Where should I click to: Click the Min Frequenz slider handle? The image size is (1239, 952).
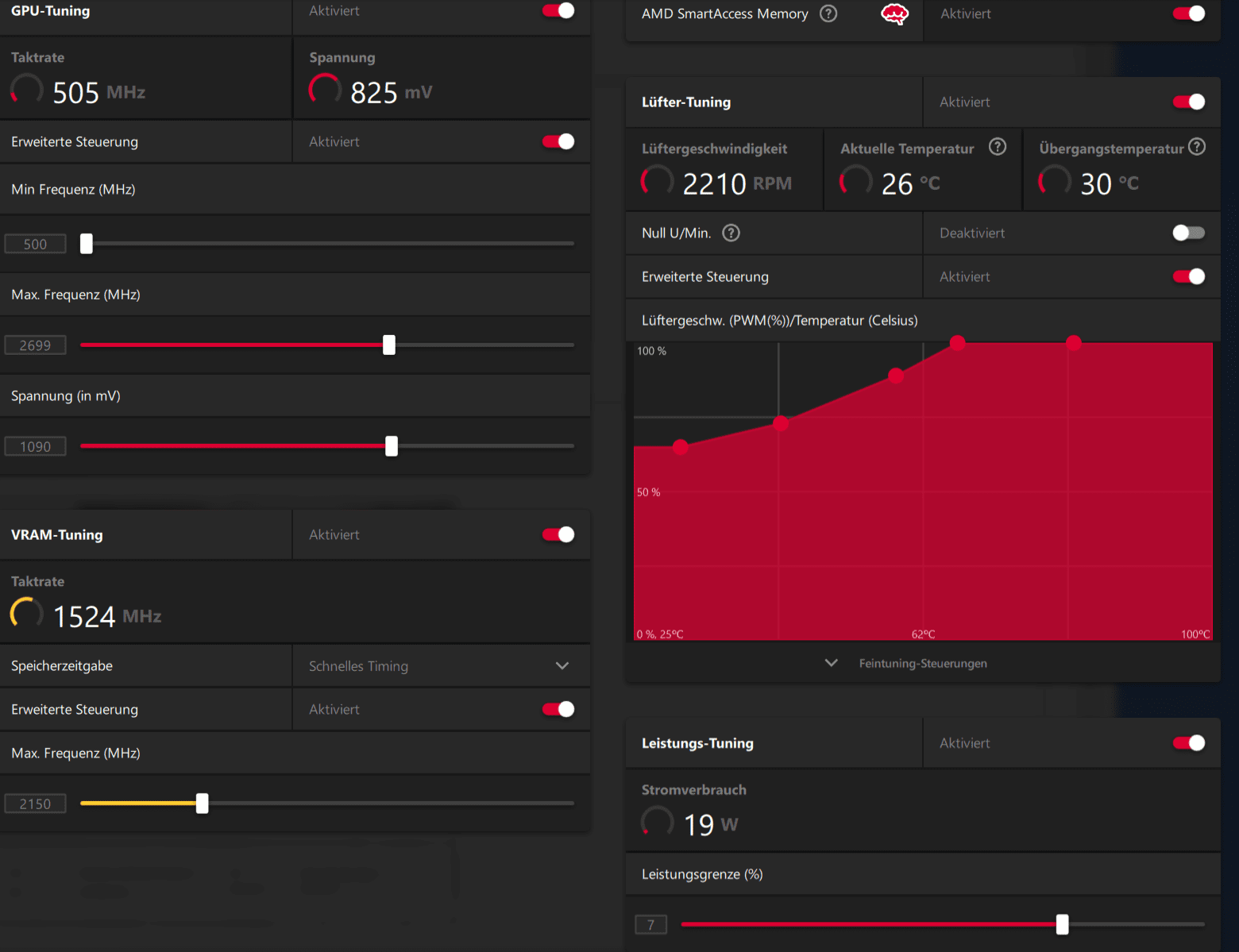[x=87, y=244]
